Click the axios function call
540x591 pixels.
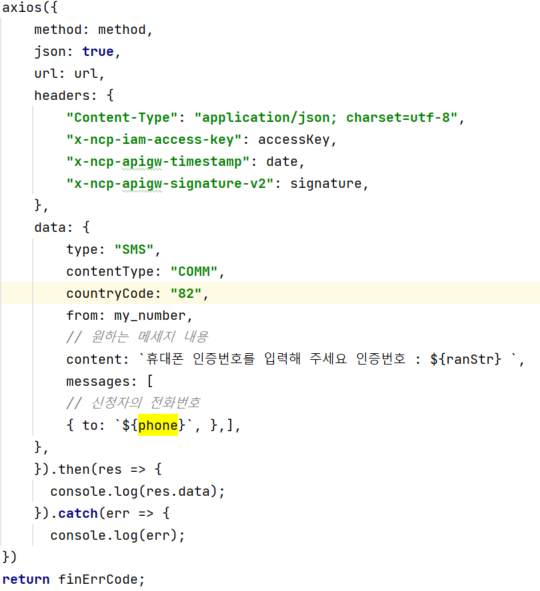[22, 8]
